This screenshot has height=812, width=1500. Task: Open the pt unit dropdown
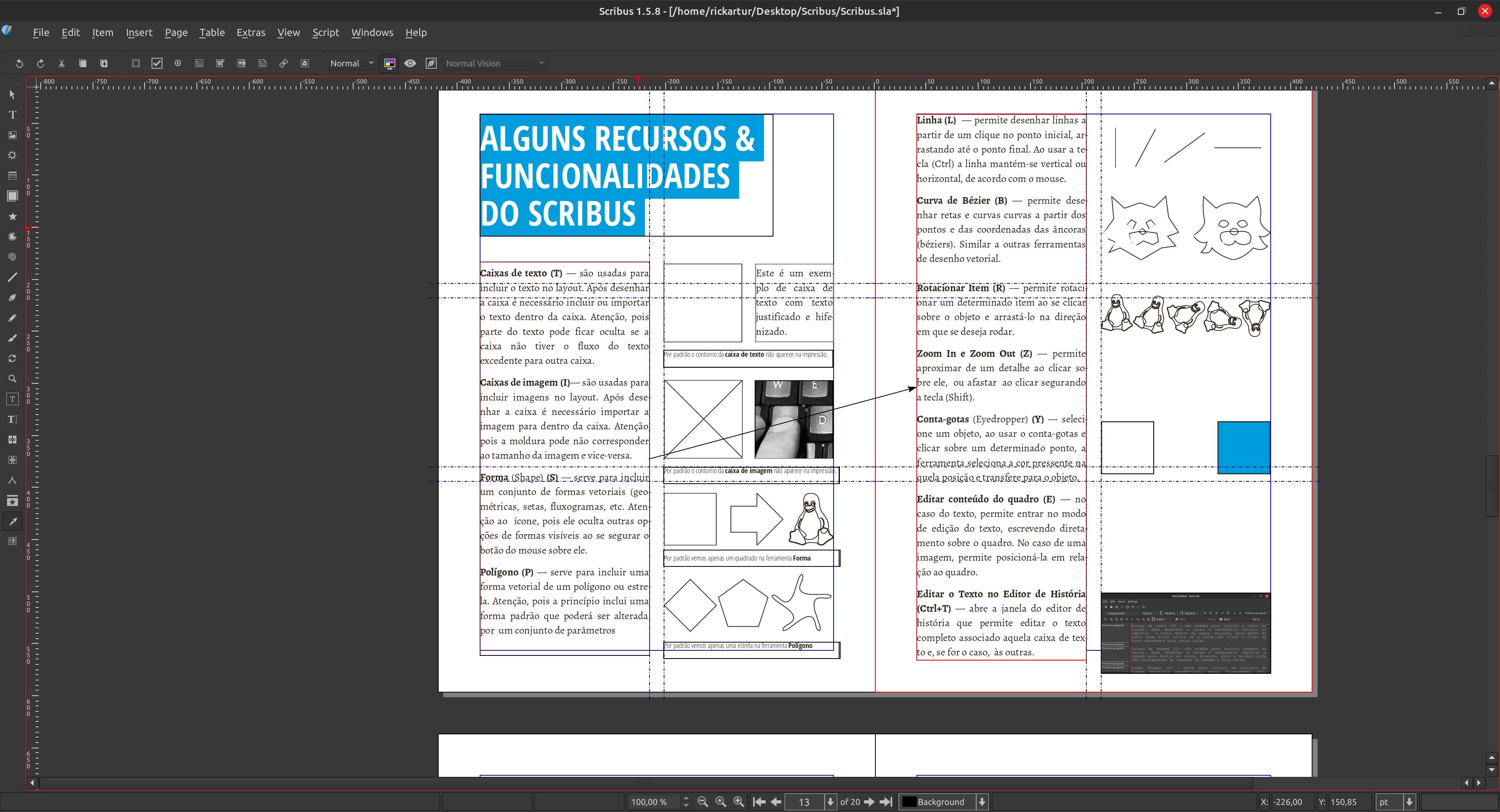click(x=1396, y=801)
